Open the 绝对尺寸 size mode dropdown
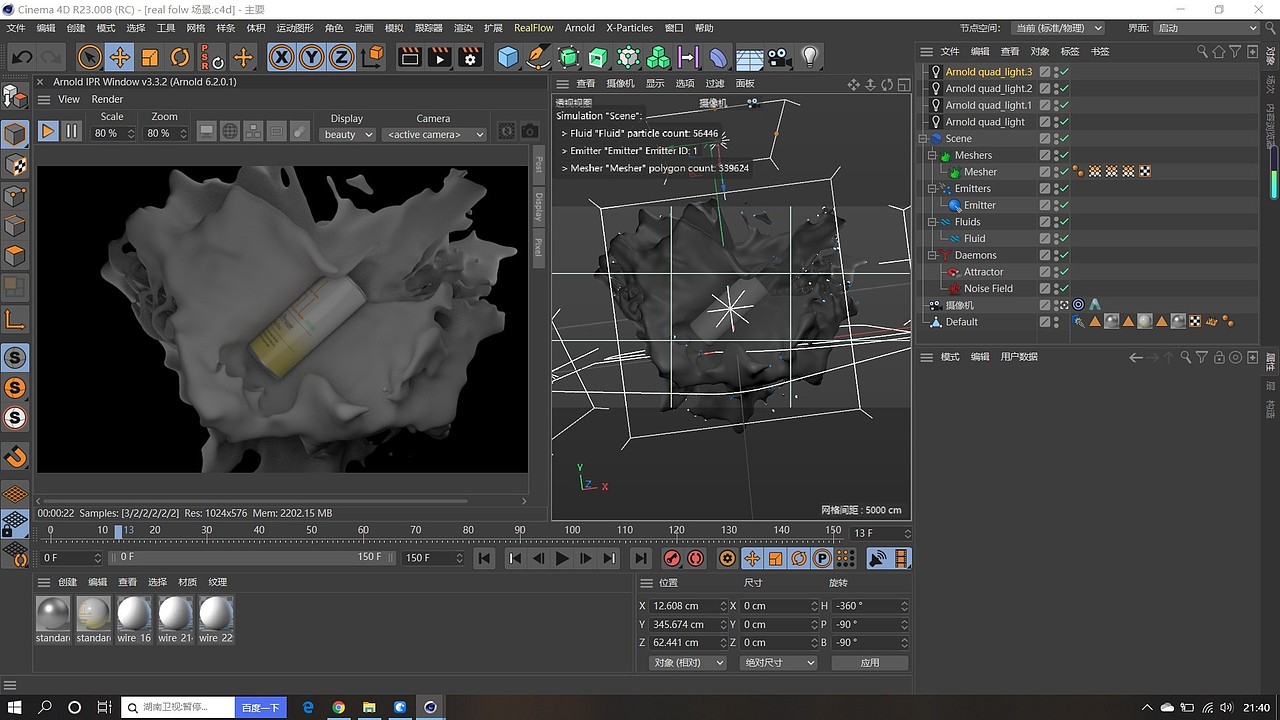 (x=777, y=663)
